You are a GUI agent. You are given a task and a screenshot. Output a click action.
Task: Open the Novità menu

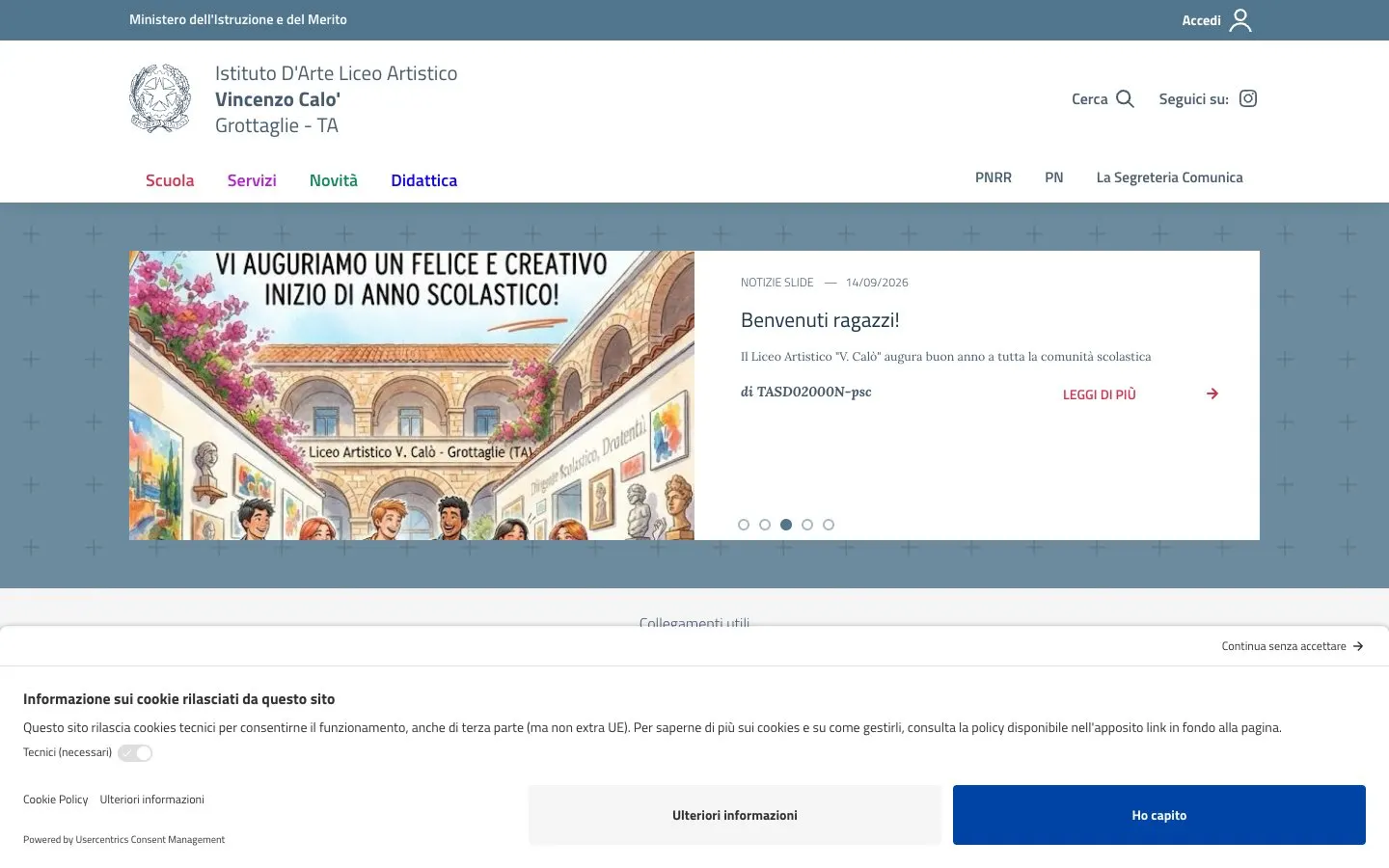point(334,180)
